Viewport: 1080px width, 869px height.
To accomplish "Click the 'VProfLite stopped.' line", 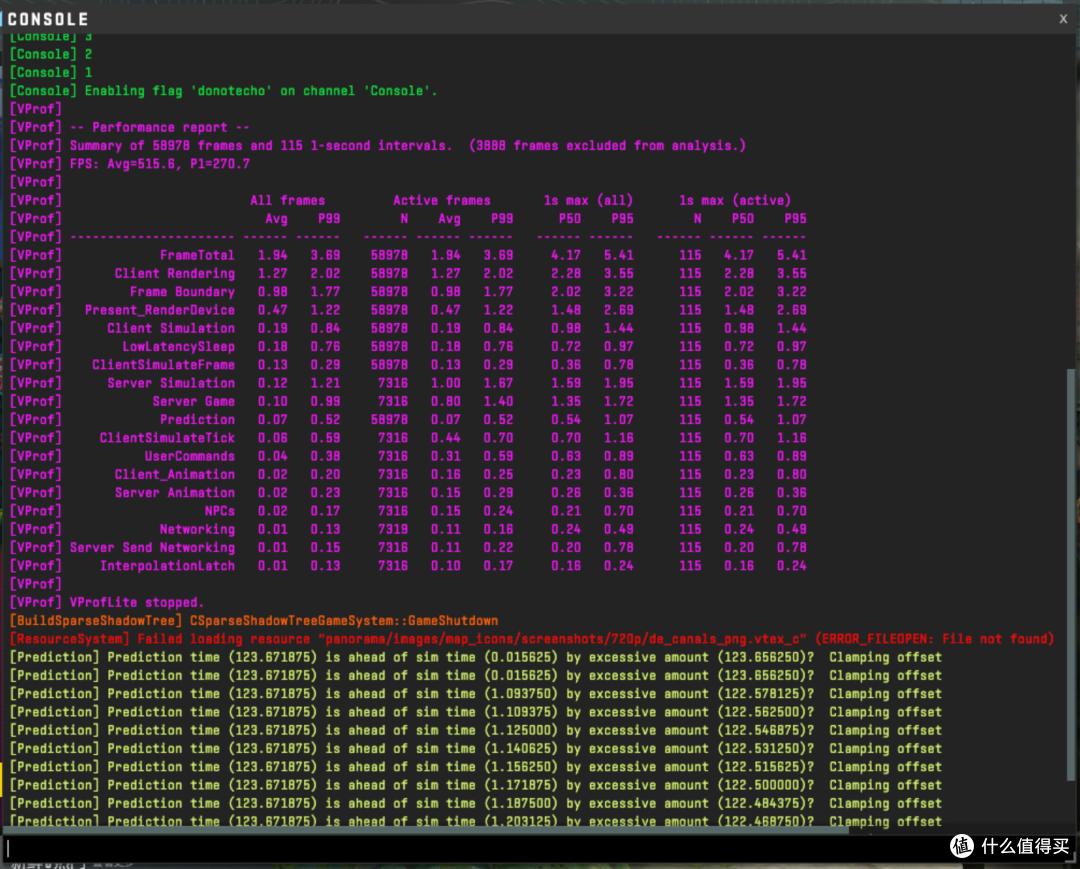I will pos(106,603).
